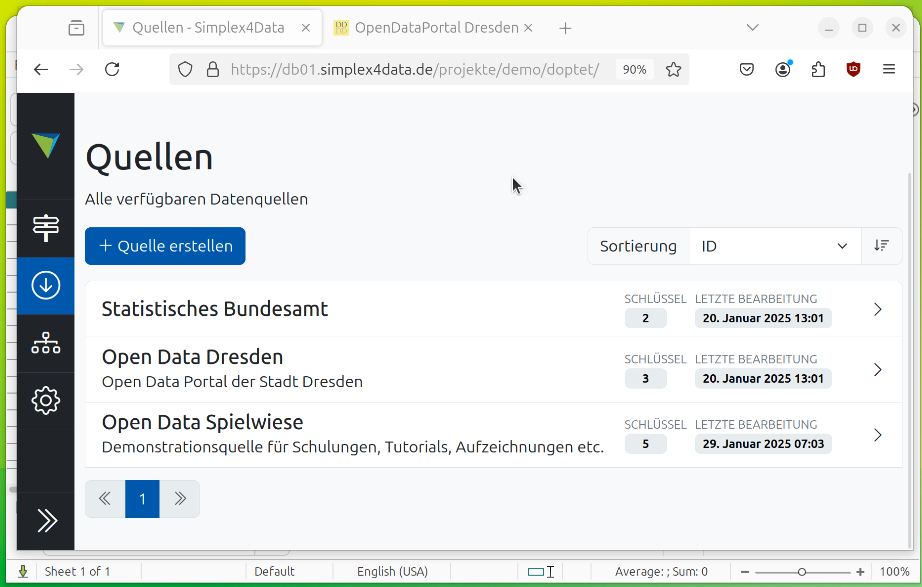
Task: Open the Open Data Dresden row arrow
Action: (x=878, y=369)
